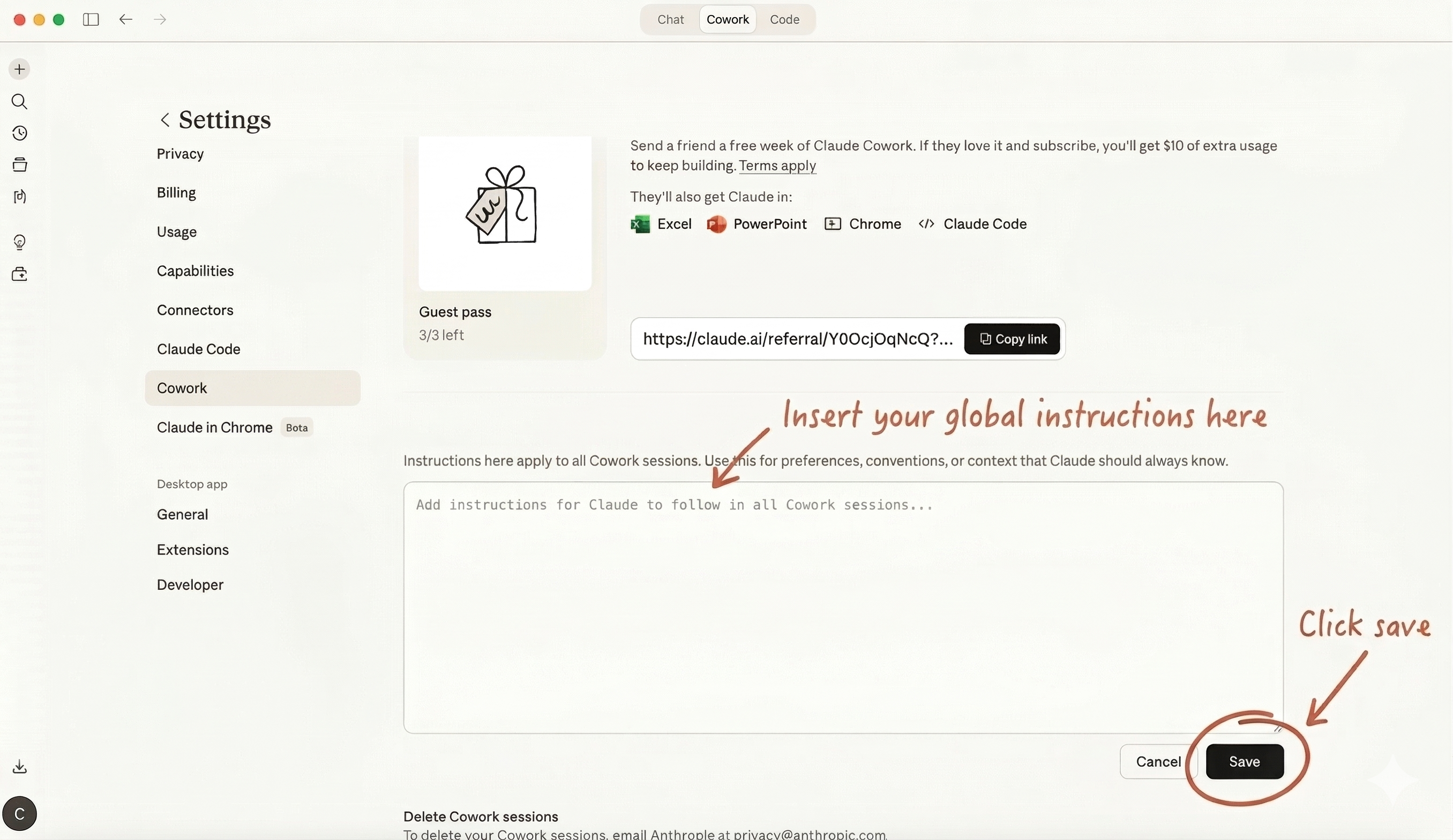This screenshot has width=1453, height=840.
Task: Open Claude in Chrome settings
Action: [214, 427]
